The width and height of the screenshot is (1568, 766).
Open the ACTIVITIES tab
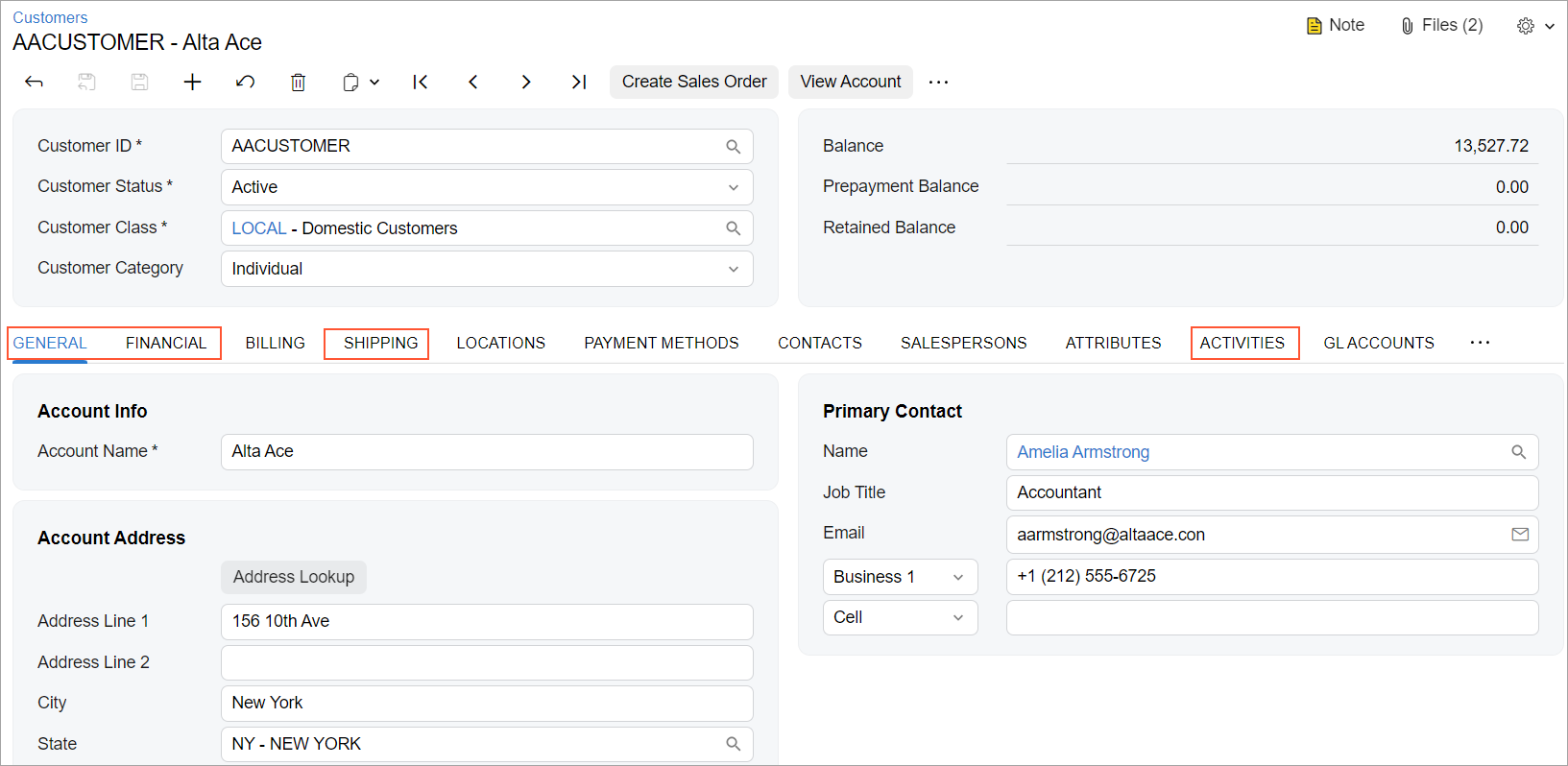click(1242, 343)
